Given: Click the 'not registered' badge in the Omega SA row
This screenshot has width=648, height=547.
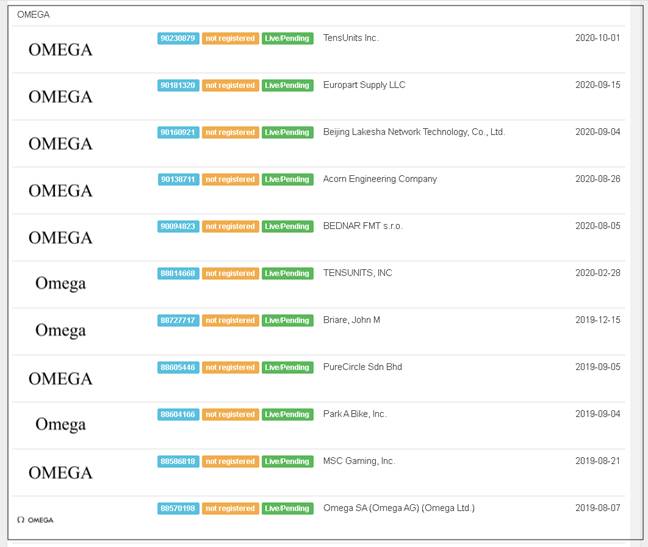Looking at the screenshot, I should (231, 509).
